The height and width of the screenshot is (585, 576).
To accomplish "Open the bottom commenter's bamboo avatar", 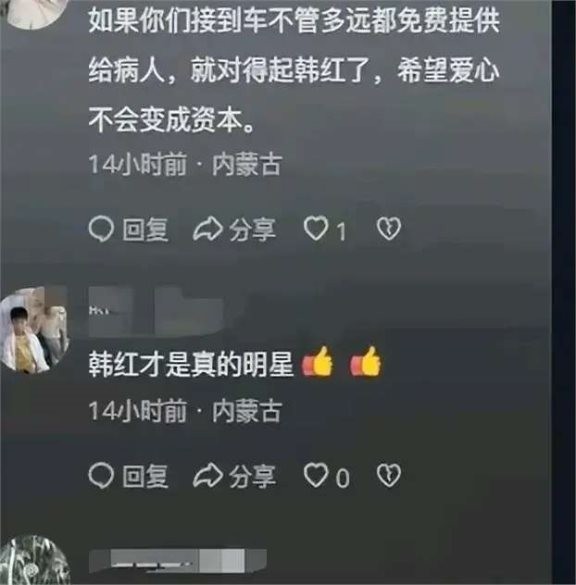I will (x=34, y=561).
